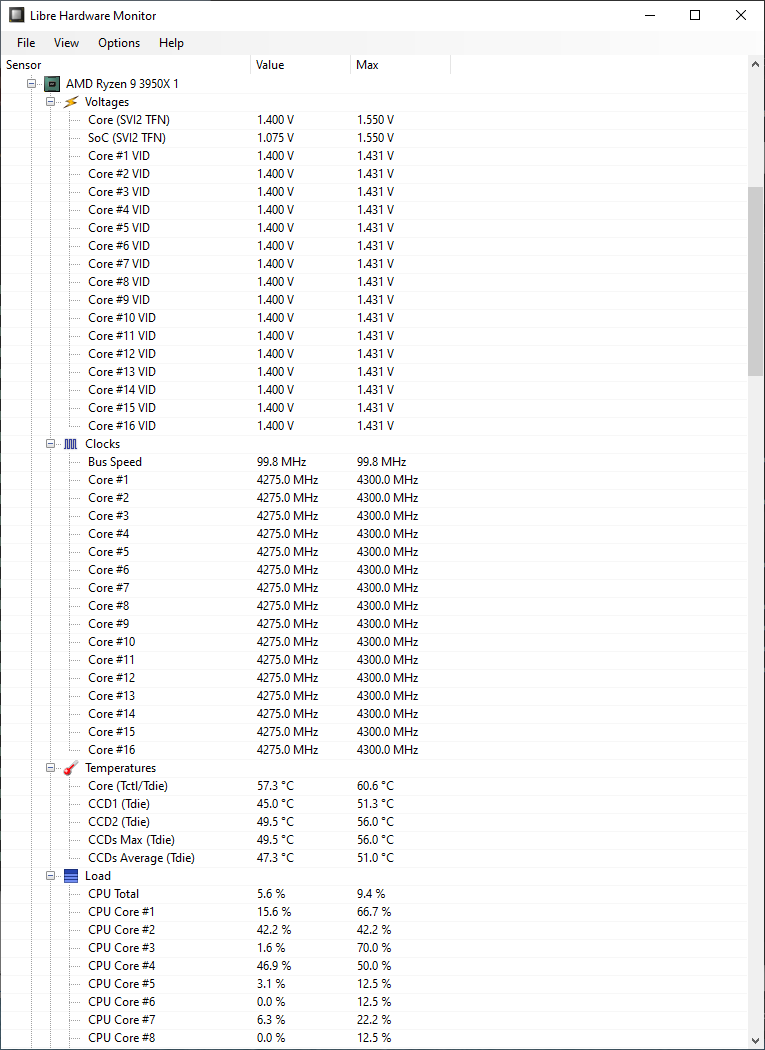
Task: Select the Core #10 VID row
Action: (374, 318)
